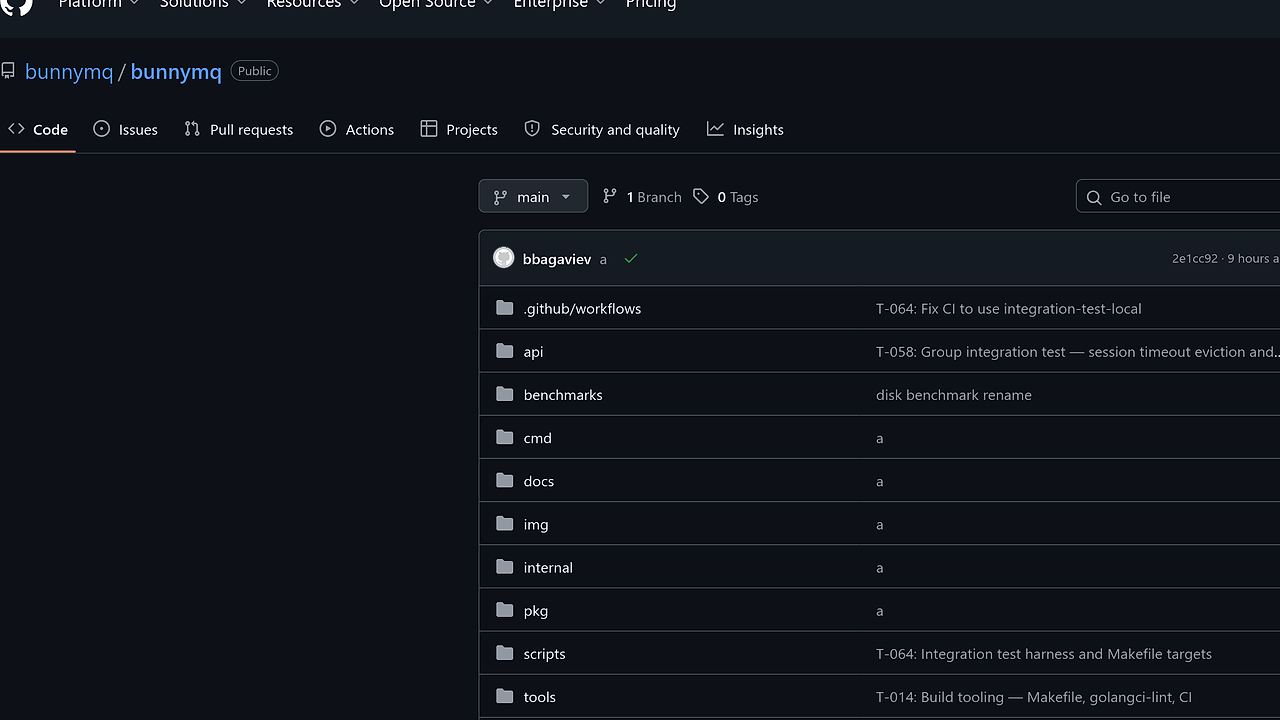The image size is (1280, 720).
Task: Click the folder icon for internal
Action: tap(505, 566)
